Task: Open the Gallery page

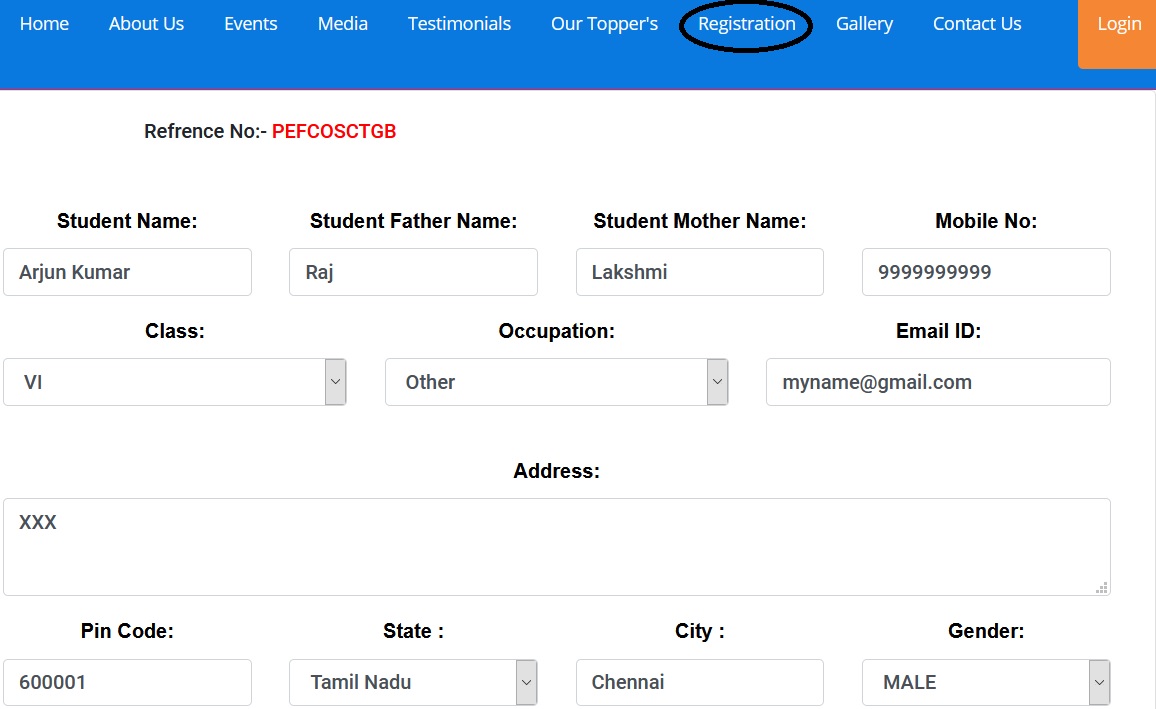Action: pyautogui.click(x=864, y=24)
